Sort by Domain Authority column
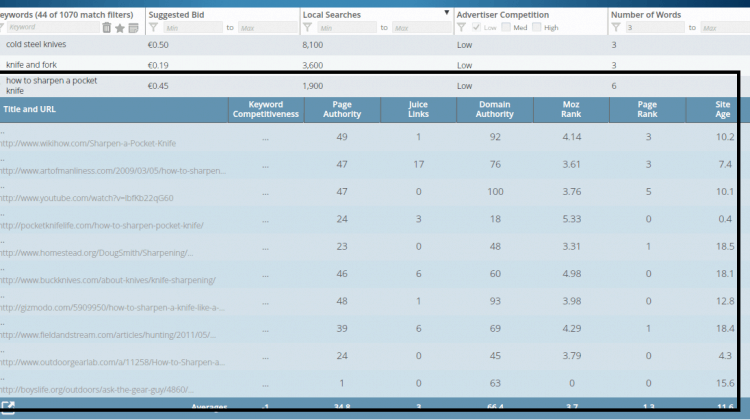Image resolution: width=750 pixels, height=420 pixels. coord(495,109)
